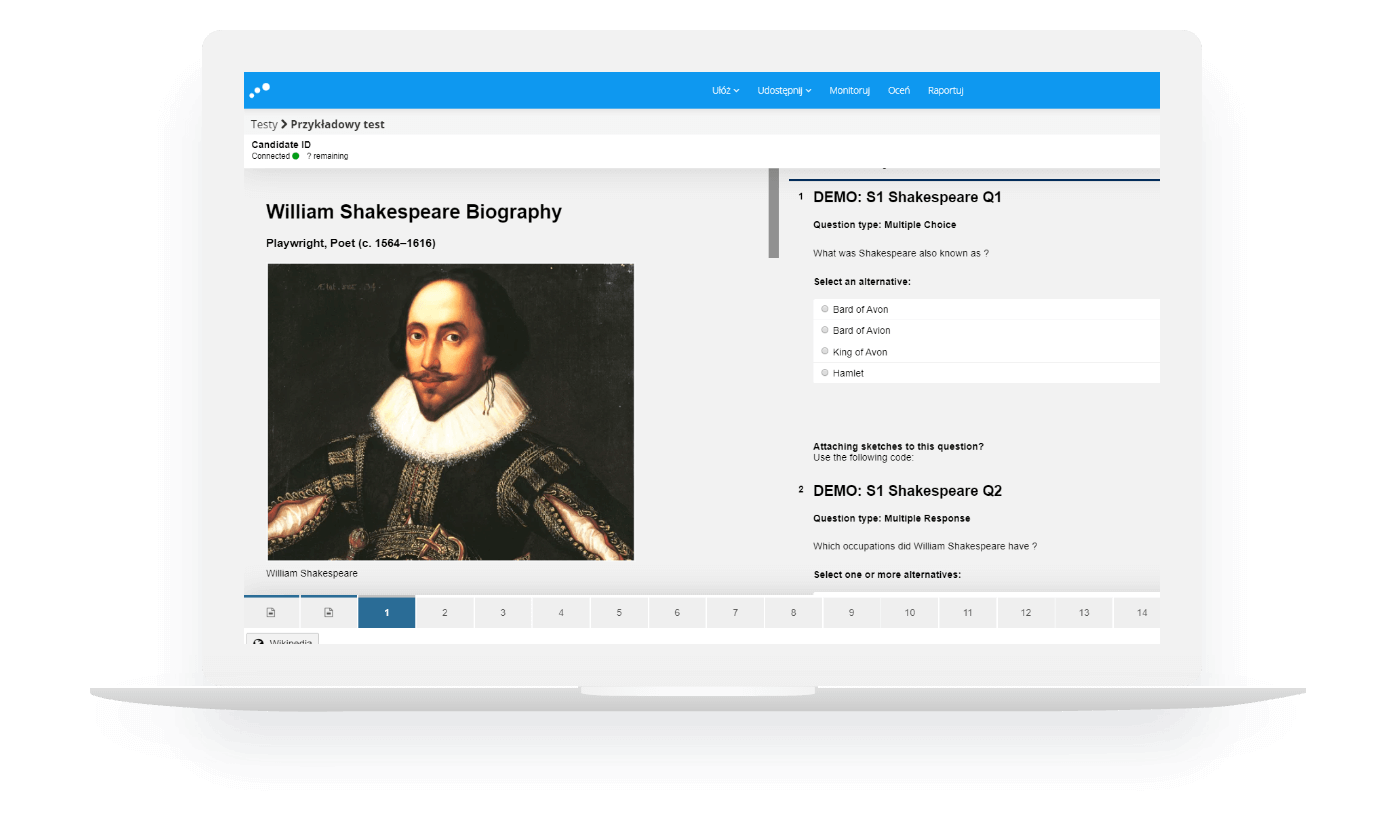This screenshot has width=1397, height=836.
Task: Expand the Udostępnij dropdown menu
Action: point(784,90)
